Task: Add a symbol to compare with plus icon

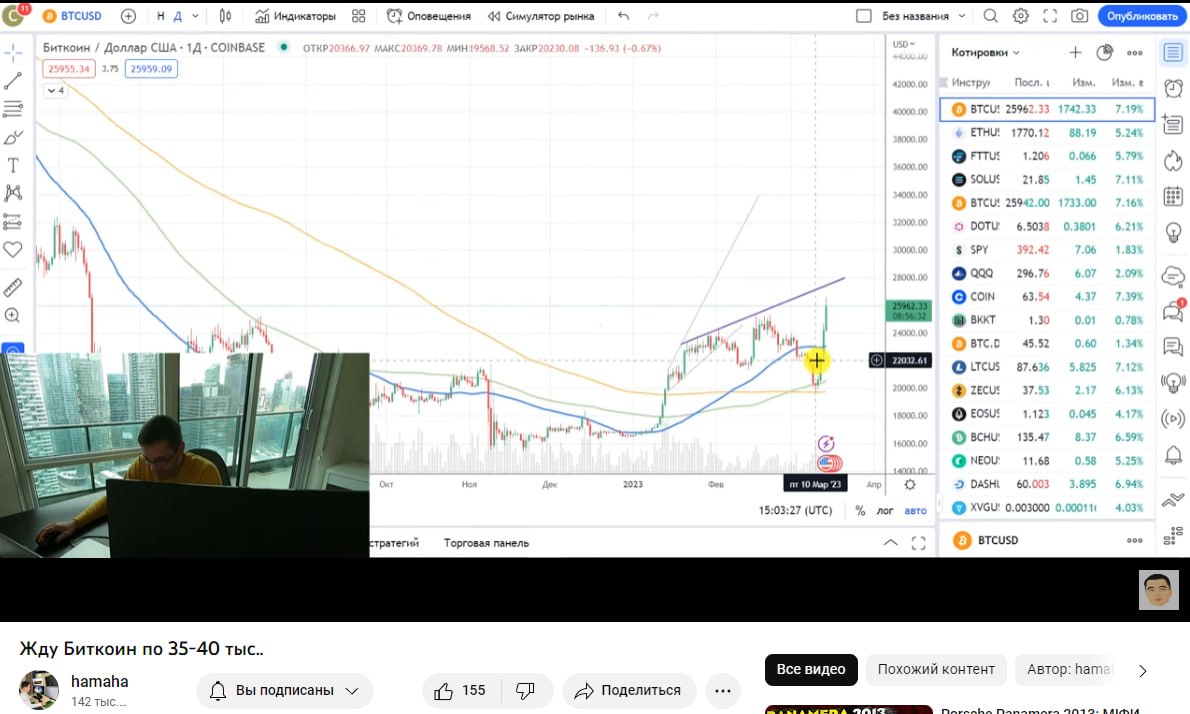Action: pos(128,16)
